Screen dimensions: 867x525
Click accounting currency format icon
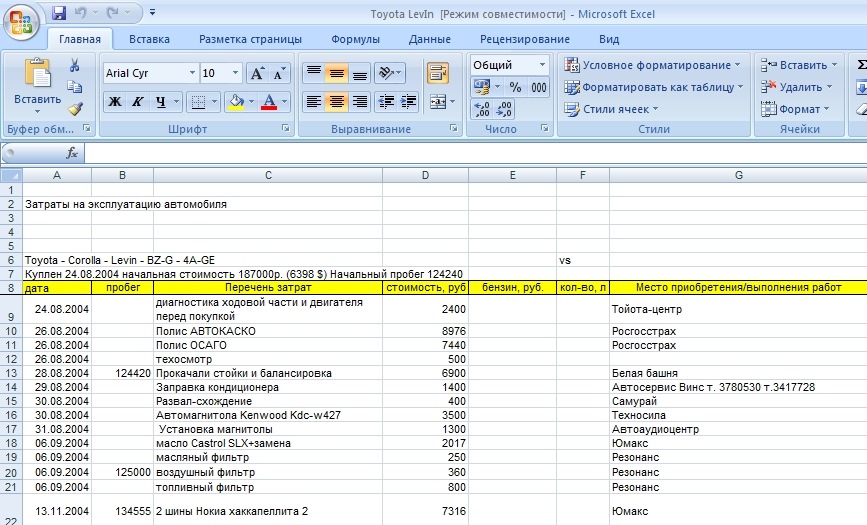(482, 87)
